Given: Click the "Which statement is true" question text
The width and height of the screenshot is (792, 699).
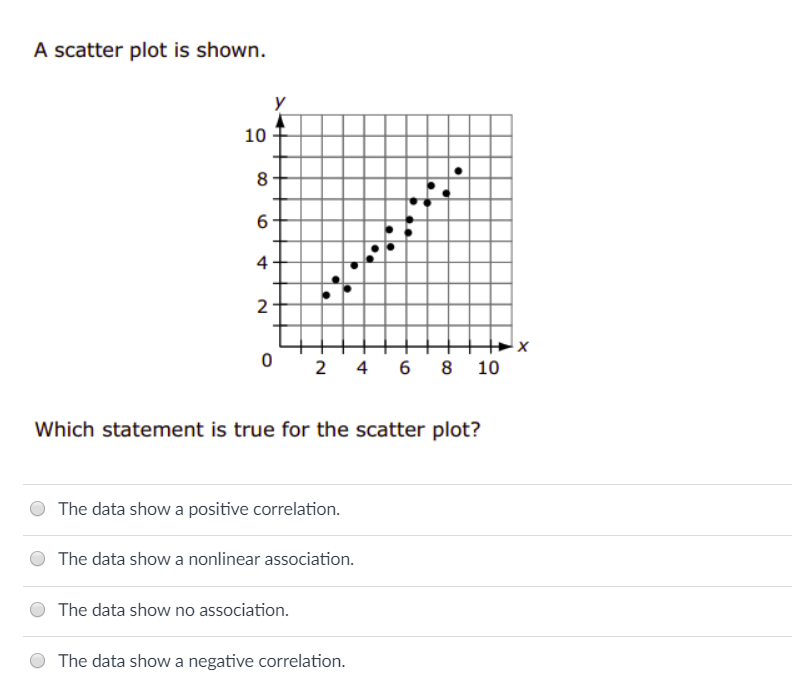Looking at the screenshot, I should [x=258, y=429].
